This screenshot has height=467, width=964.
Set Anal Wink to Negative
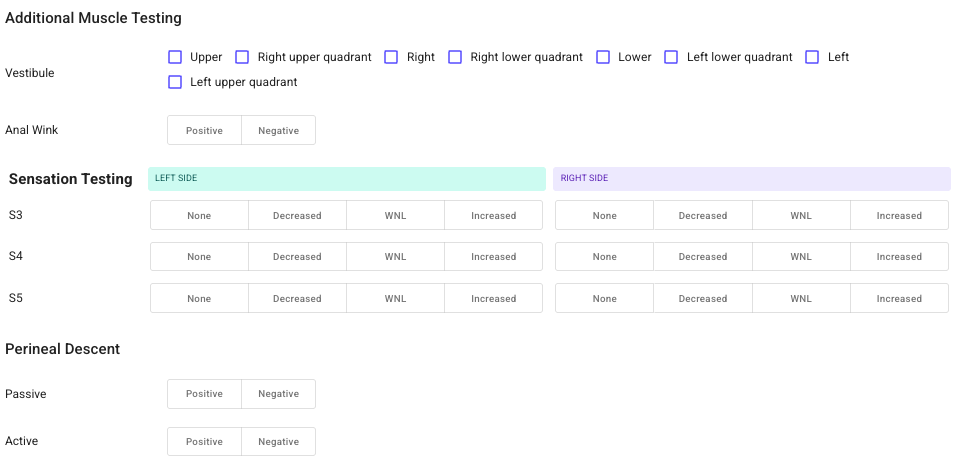[278, 130]
